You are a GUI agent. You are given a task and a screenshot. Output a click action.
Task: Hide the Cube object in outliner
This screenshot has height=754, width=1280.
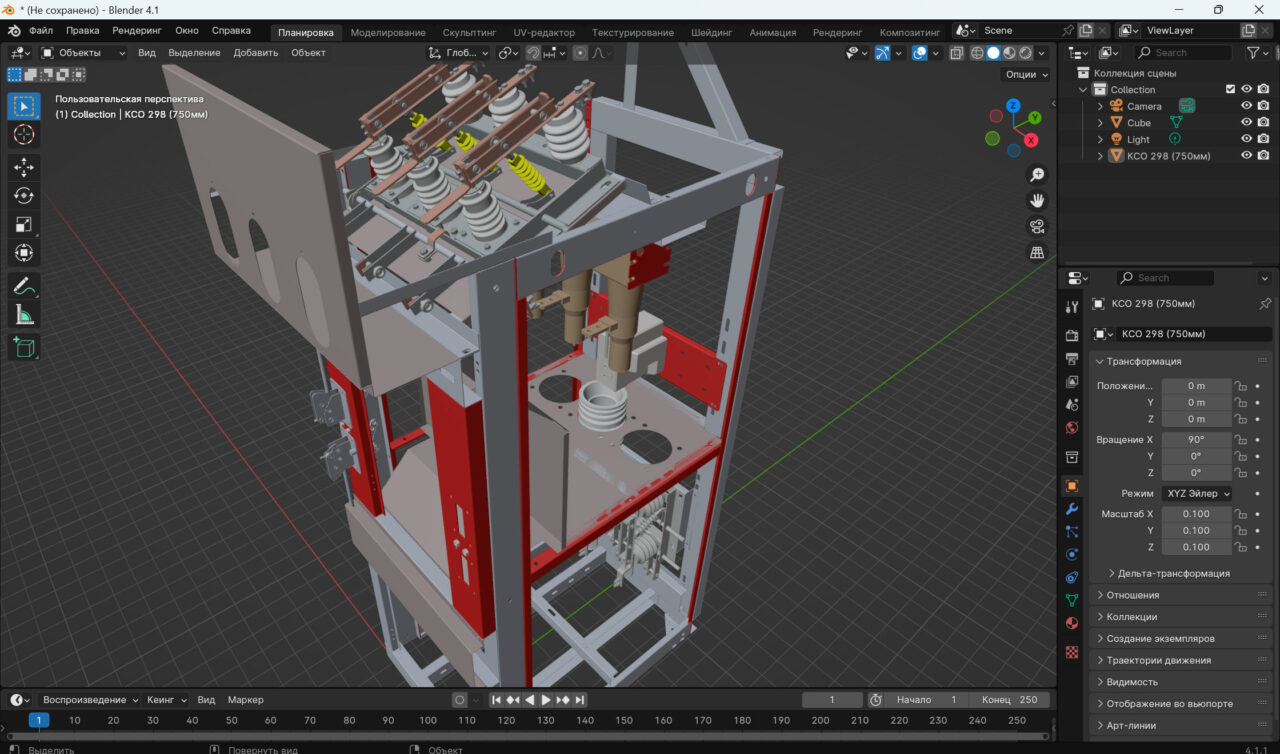click(1246, 122)
